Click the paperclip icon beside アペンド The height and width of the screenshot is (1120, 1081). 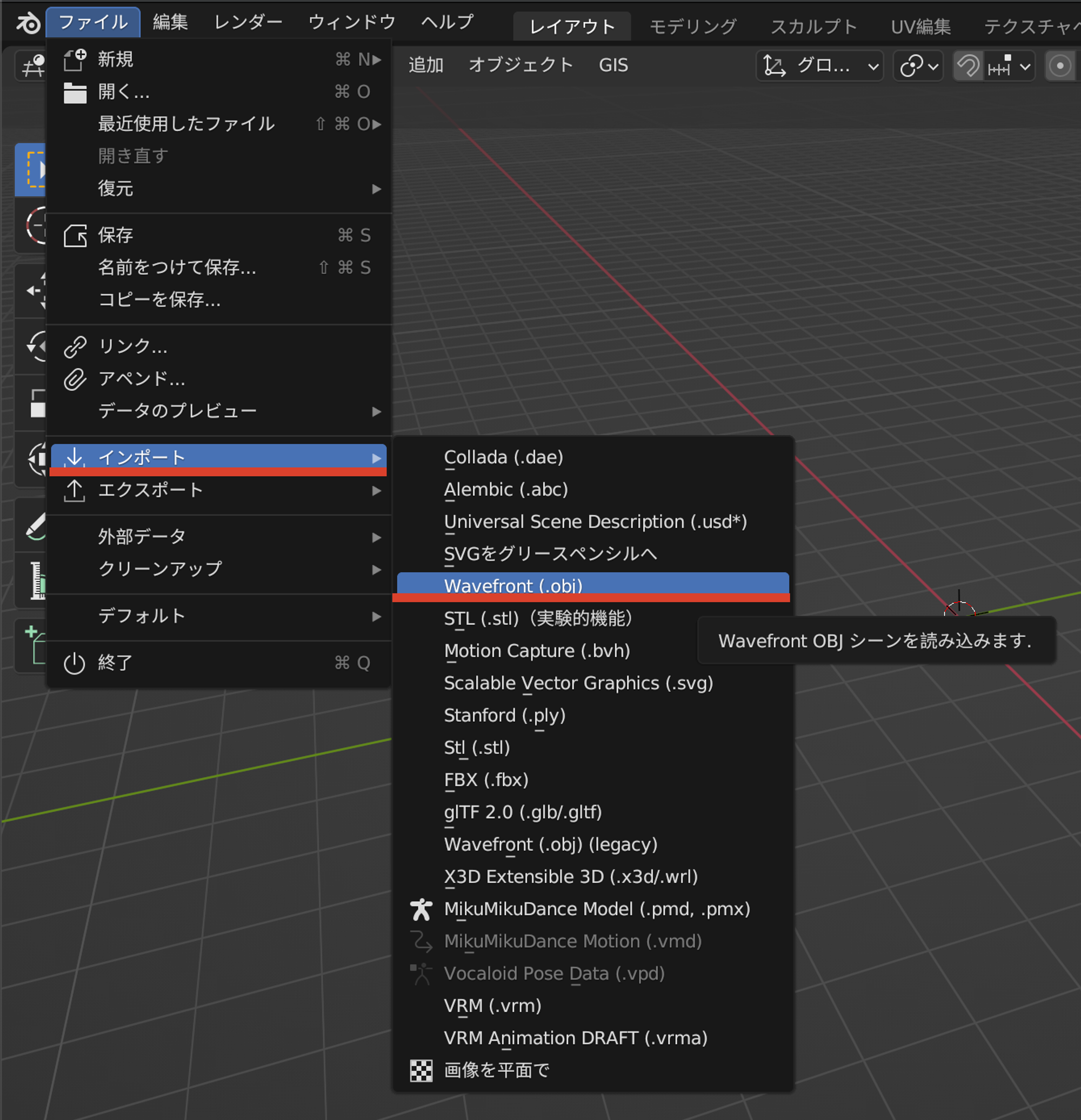75,379
